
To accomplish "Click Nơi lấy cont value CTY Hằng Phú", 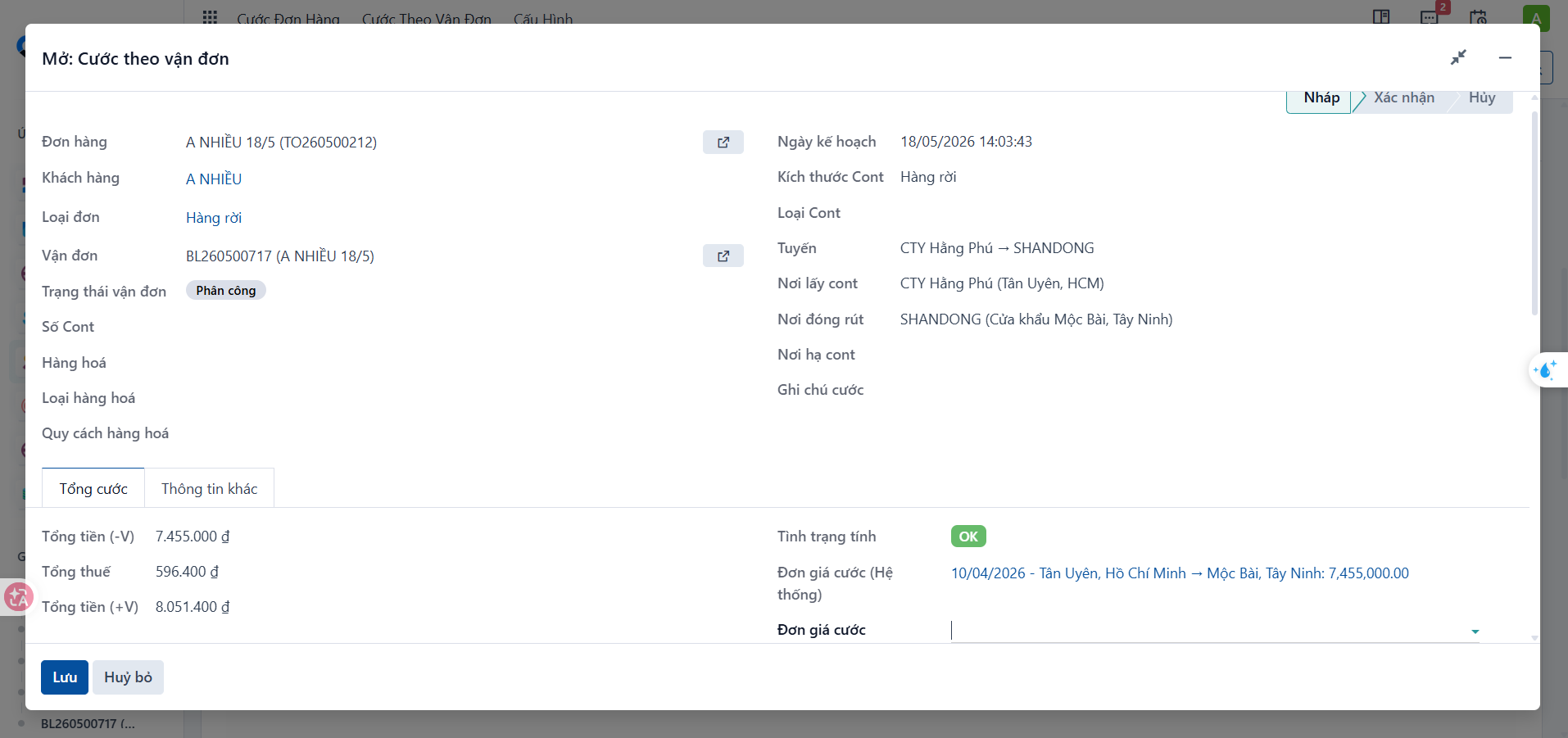I will coord(1002,283).
